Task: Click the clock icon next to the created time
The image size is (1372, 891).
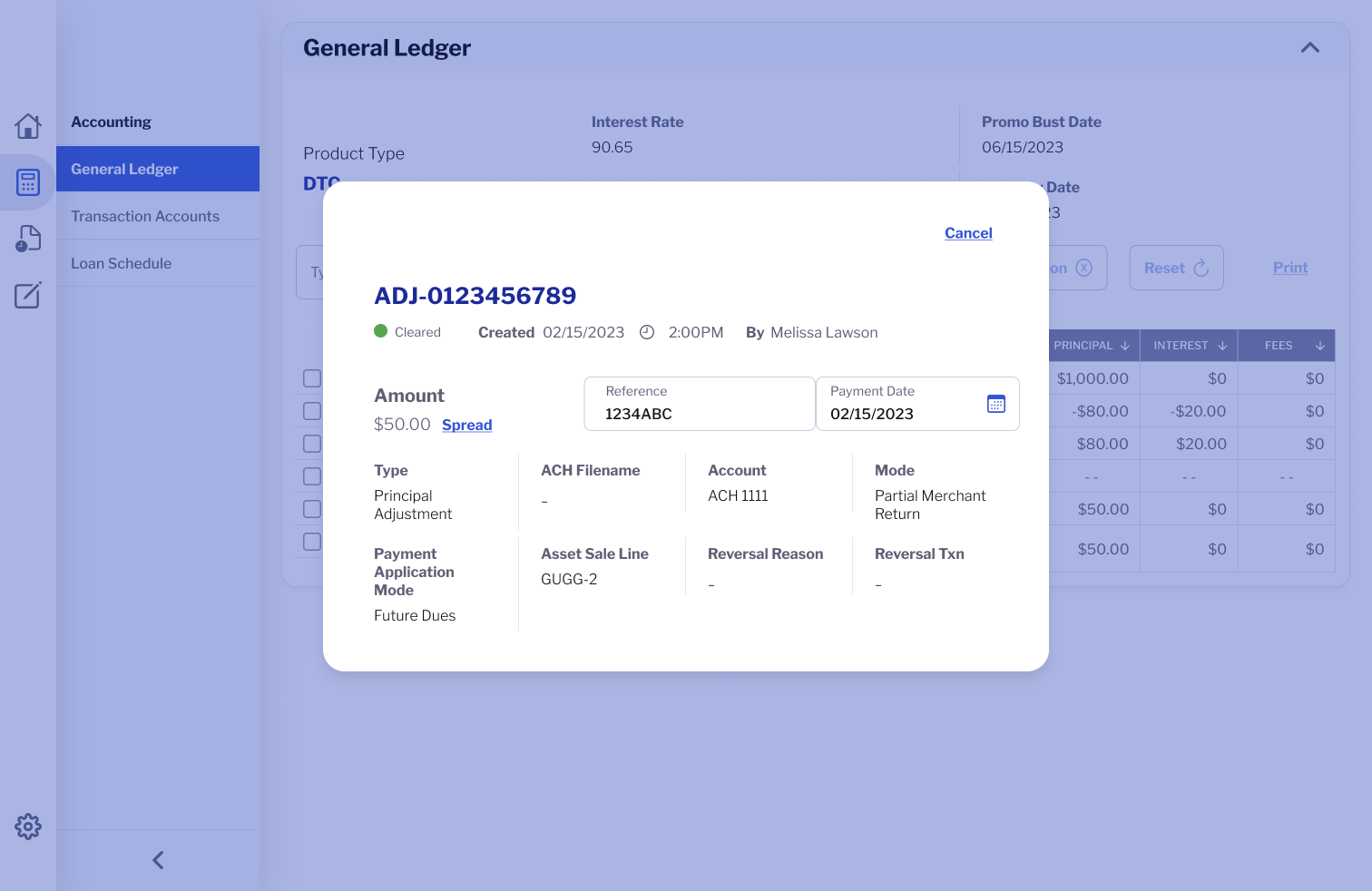Action: [646, 332]
